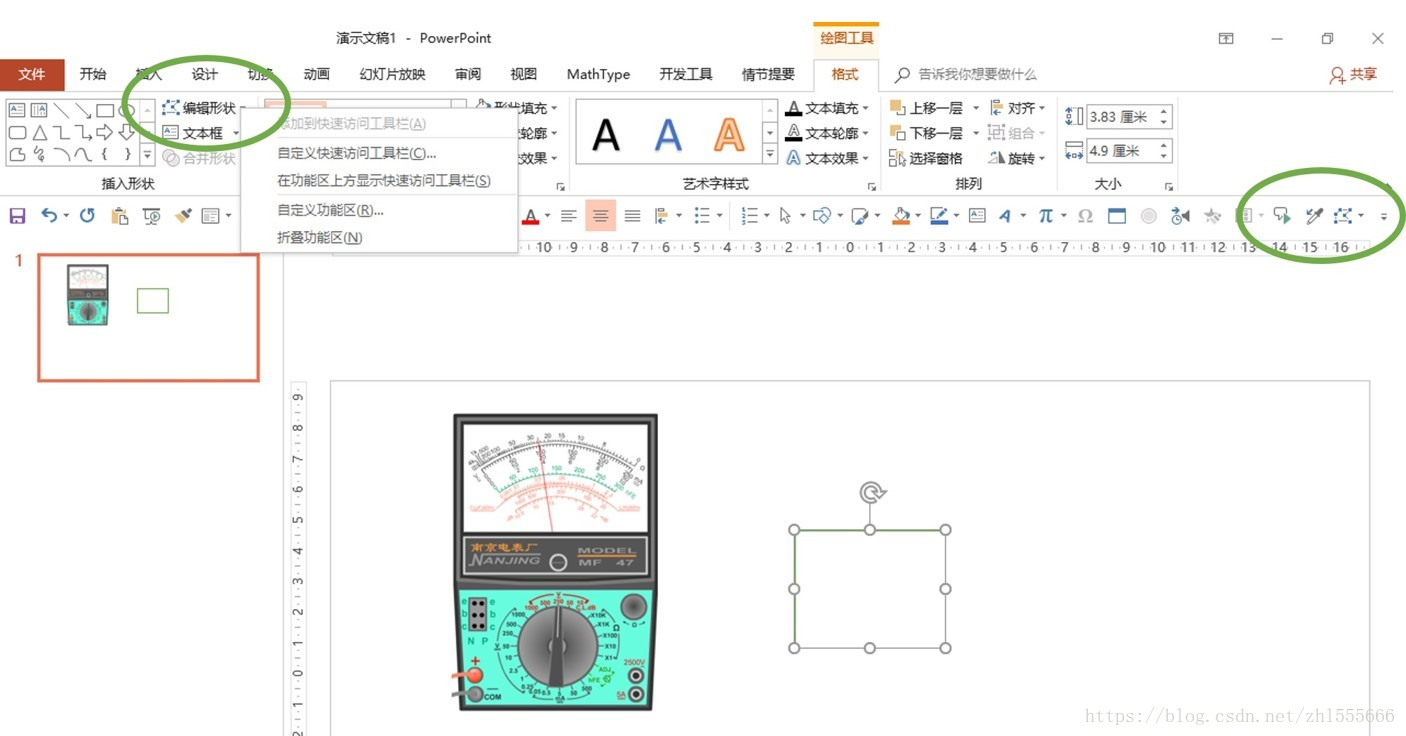This screenshot has width=1406, height=736.
Task: Click the animation timing clock icon
Action: (1181, 215)
